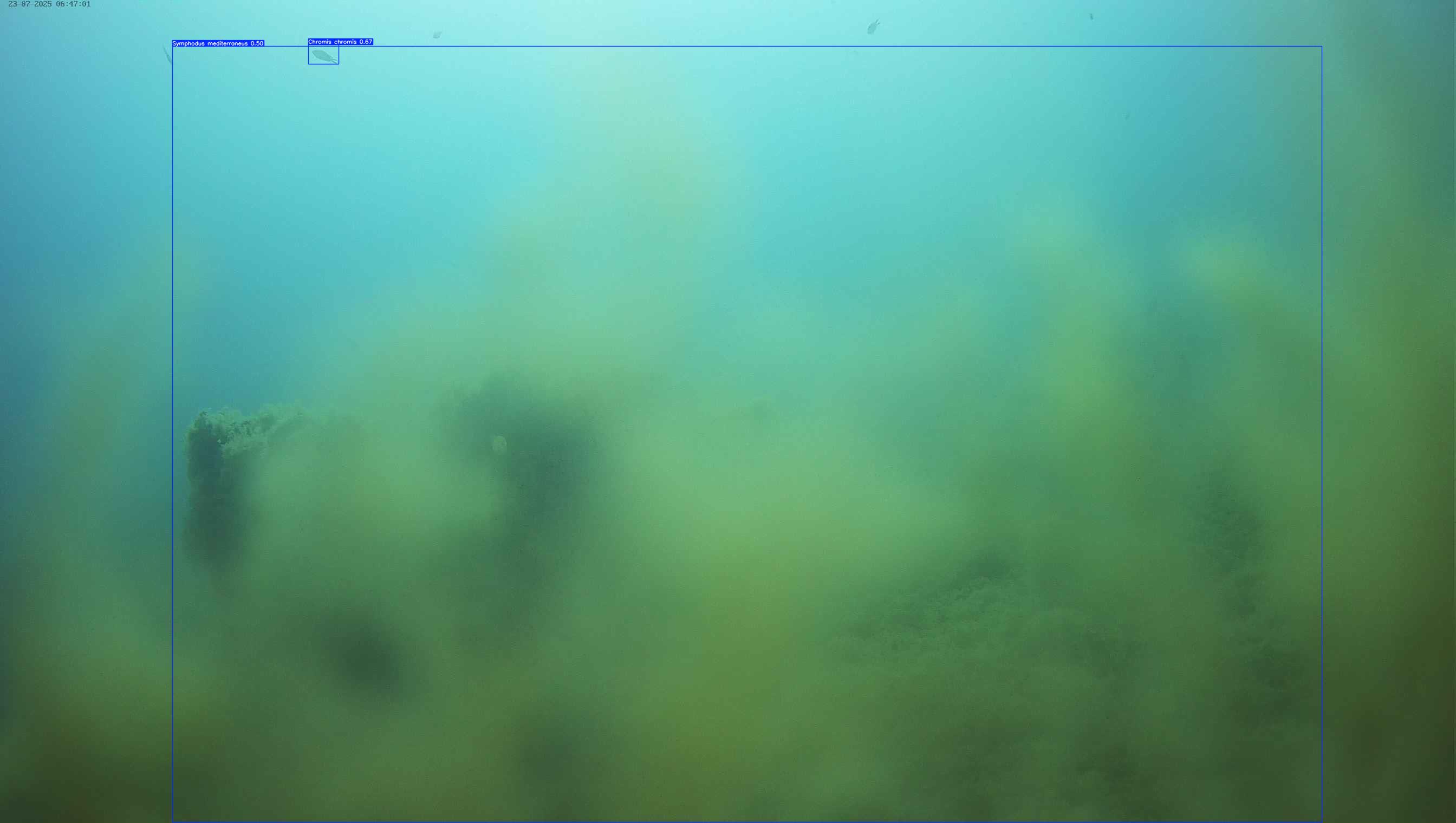Click the date 23-07-2025 in the timestamp

pyautogui.click(x=29, y=4)
